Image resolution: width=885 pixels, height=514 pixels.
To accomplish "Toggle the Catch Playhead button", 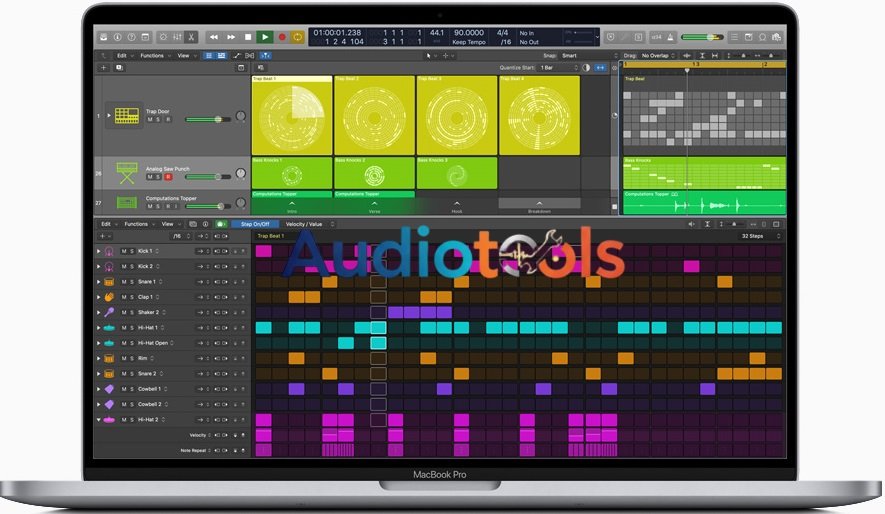I will click(x=265, y=56).
